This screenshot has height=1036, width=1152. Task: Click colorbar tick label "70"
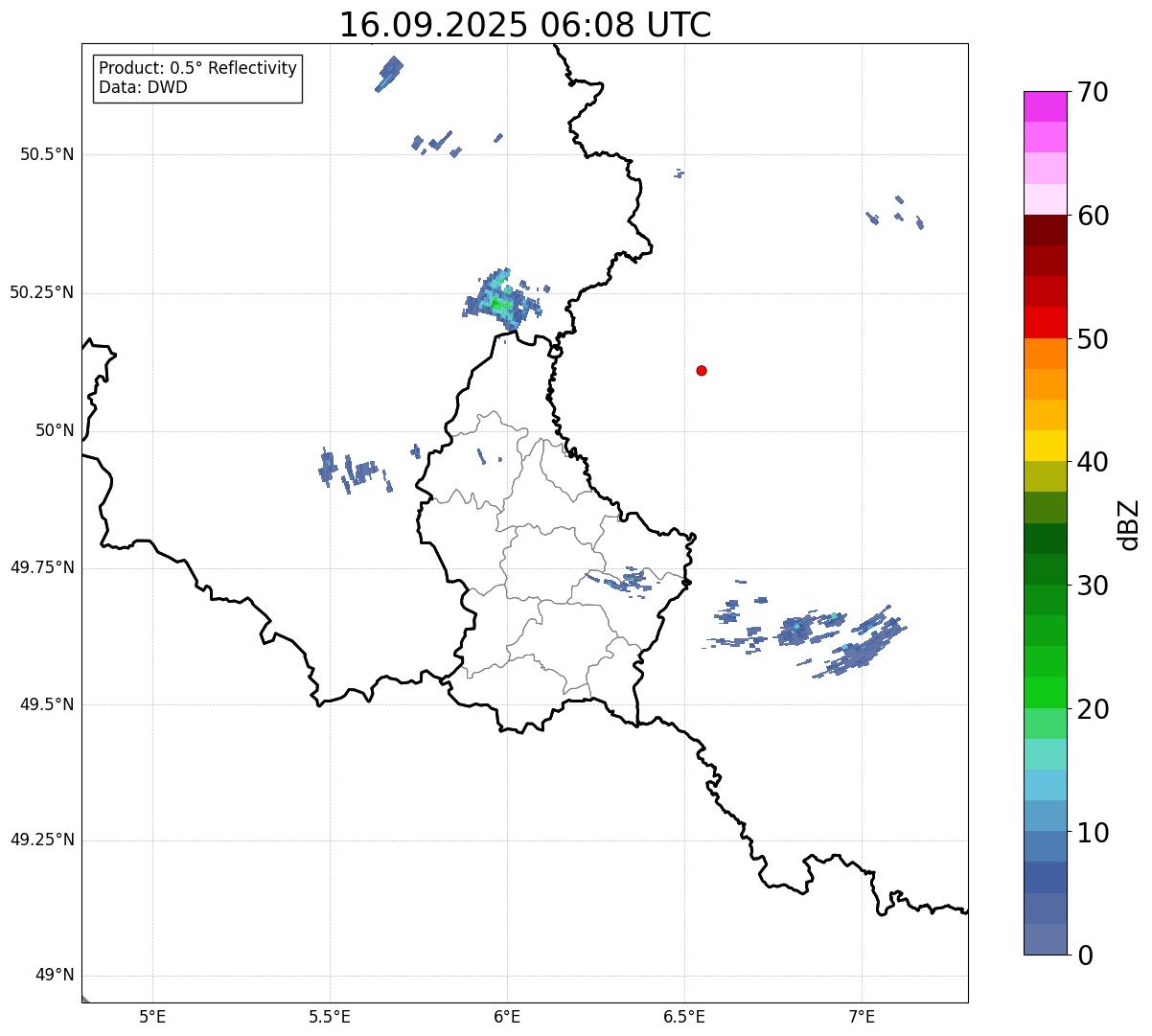1093,92
